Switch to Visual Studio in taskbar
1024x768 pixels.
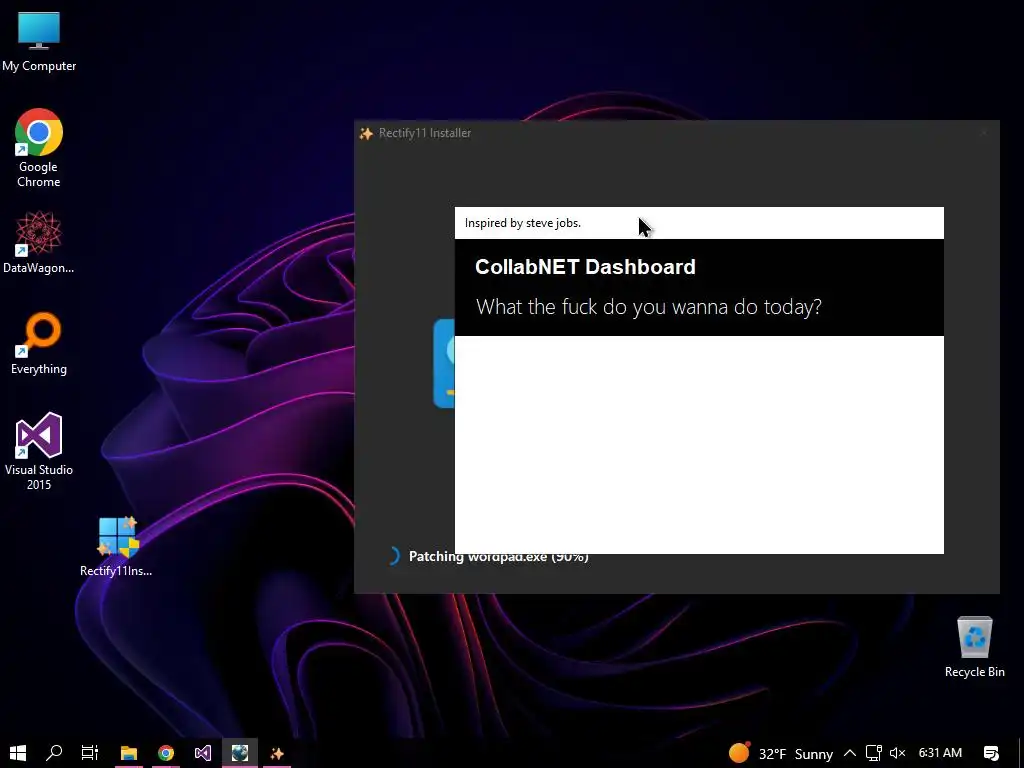(202, 753)
